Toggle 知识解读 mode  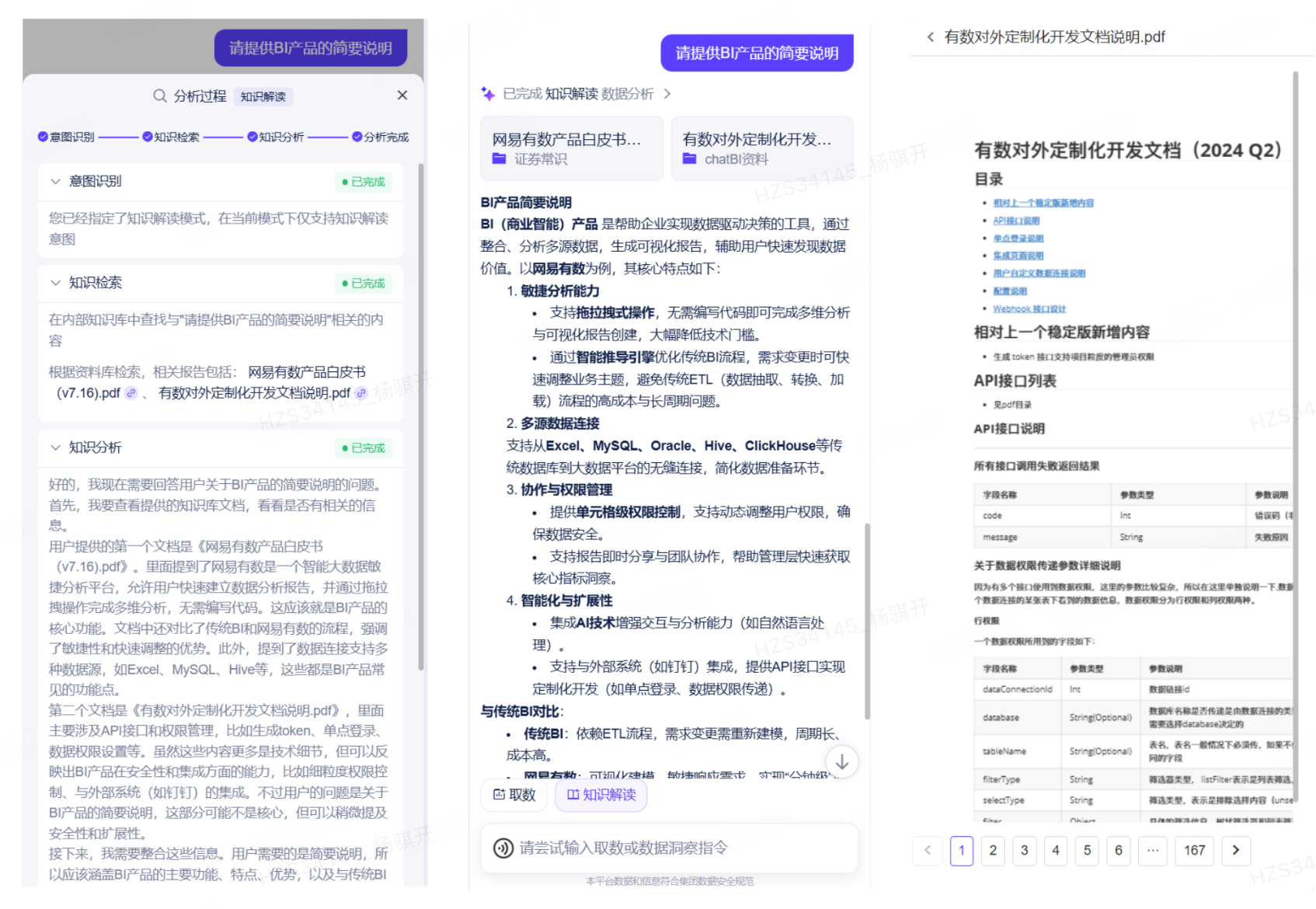[x=601, y=795]
